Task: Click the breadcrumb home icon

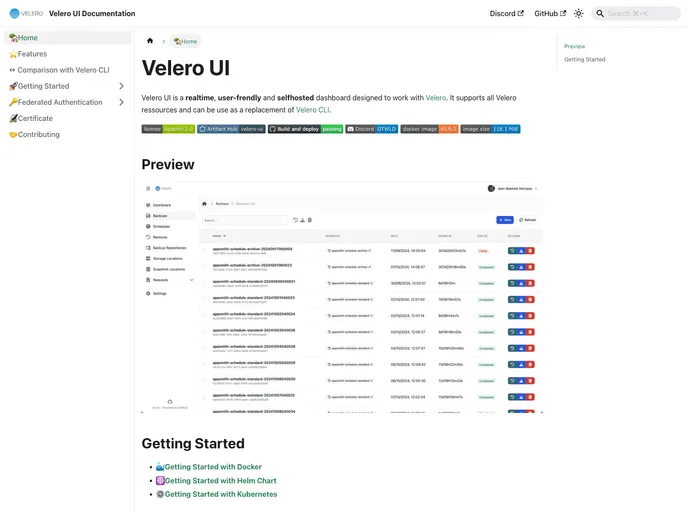Action: point(150,41)
